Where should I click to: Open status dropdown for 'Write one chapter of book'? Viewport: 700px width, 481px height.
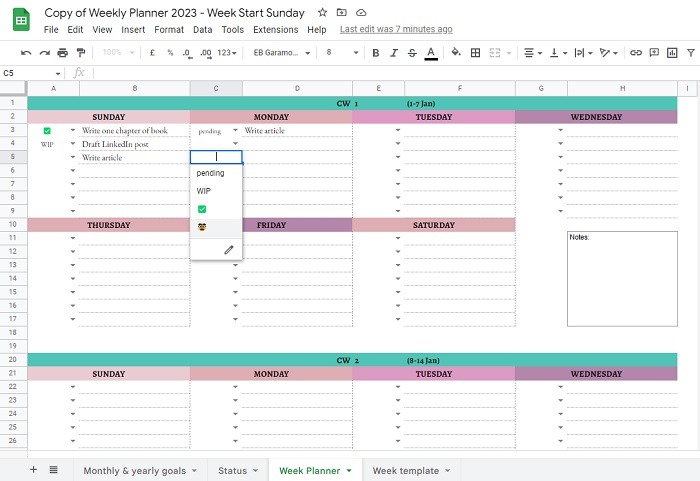coord(73,130)
